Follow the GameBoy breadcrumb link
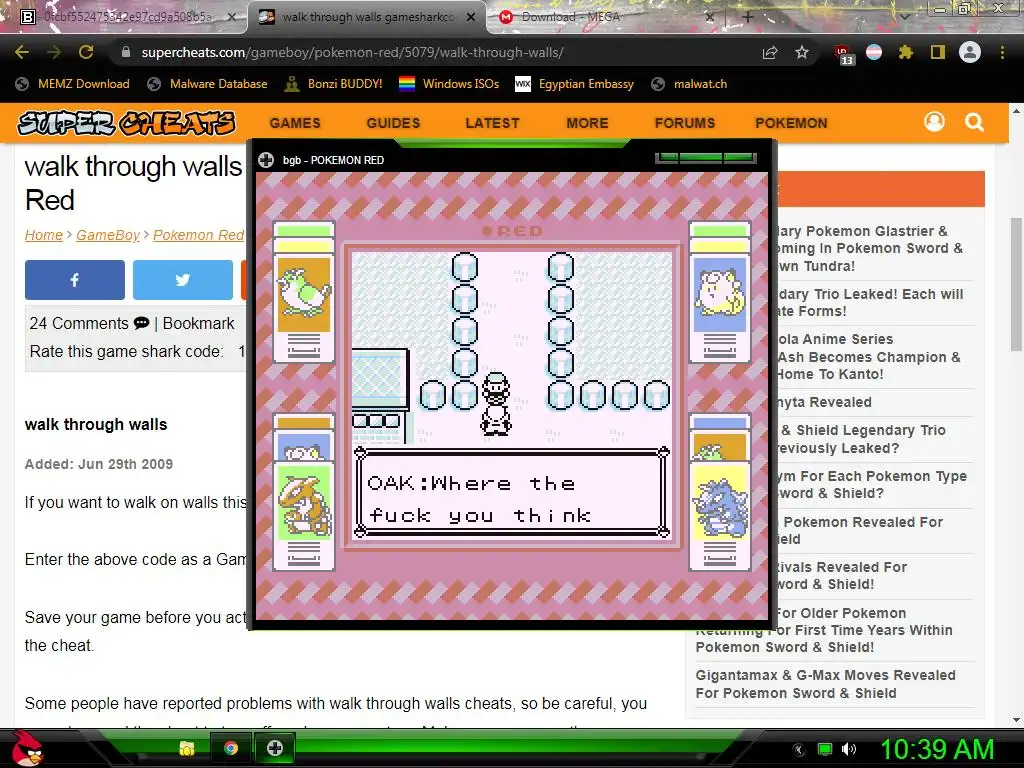 click(108, 235)
